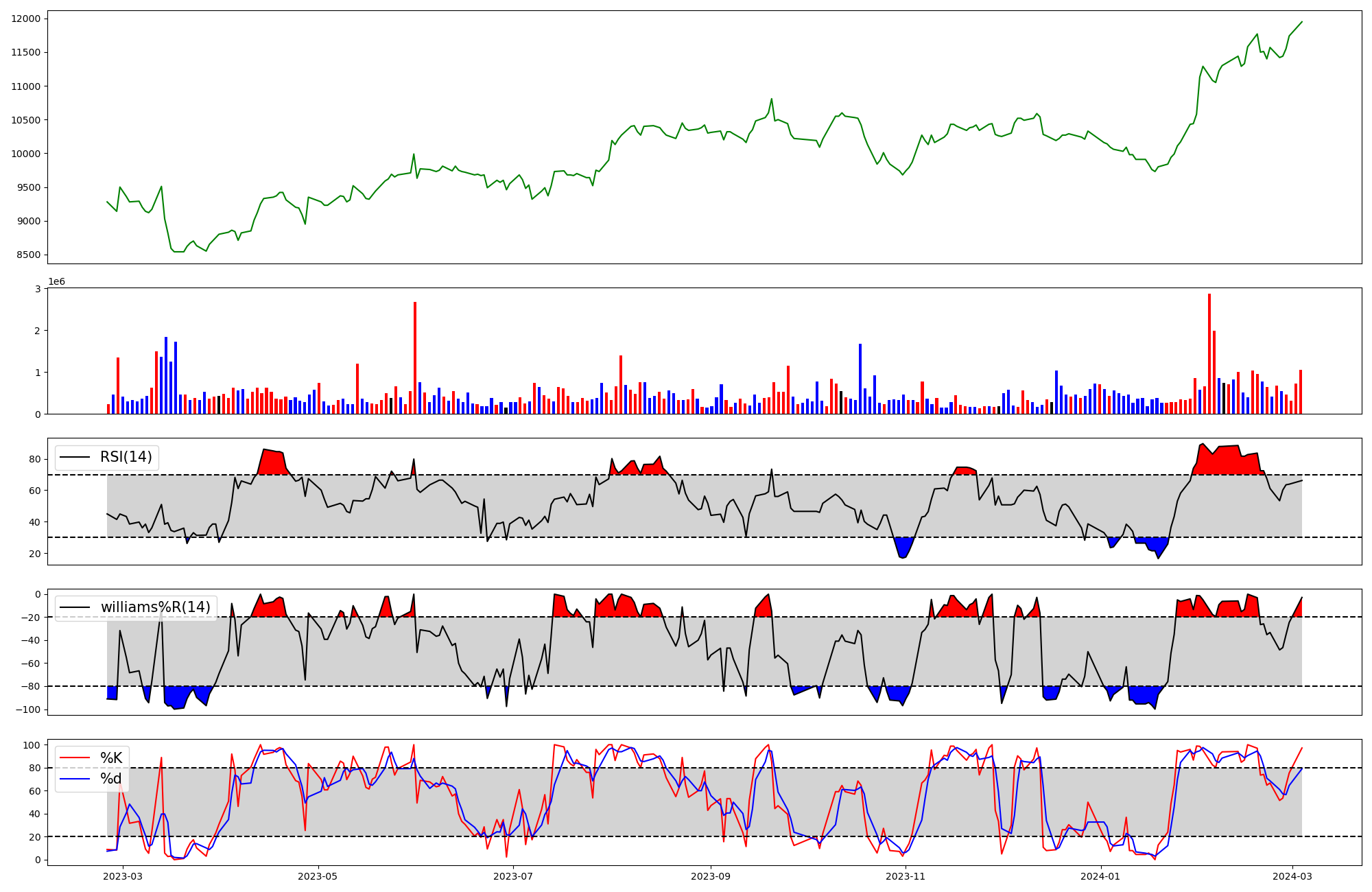Click the 2023-07 x-axis date label

(513, 876)
